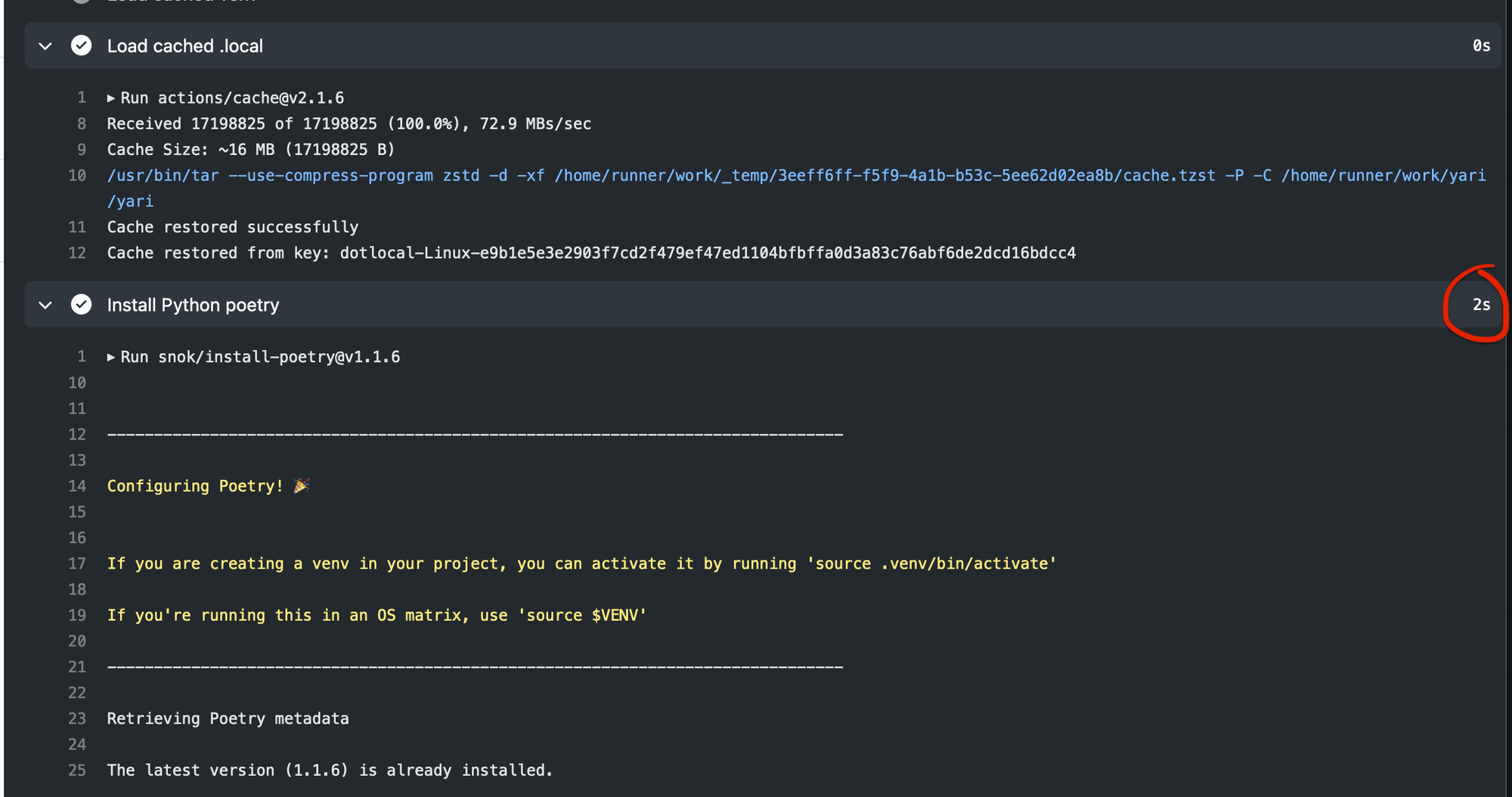
Task: Select the Install Python poetry step header
Action: click(x=194, y=305)
